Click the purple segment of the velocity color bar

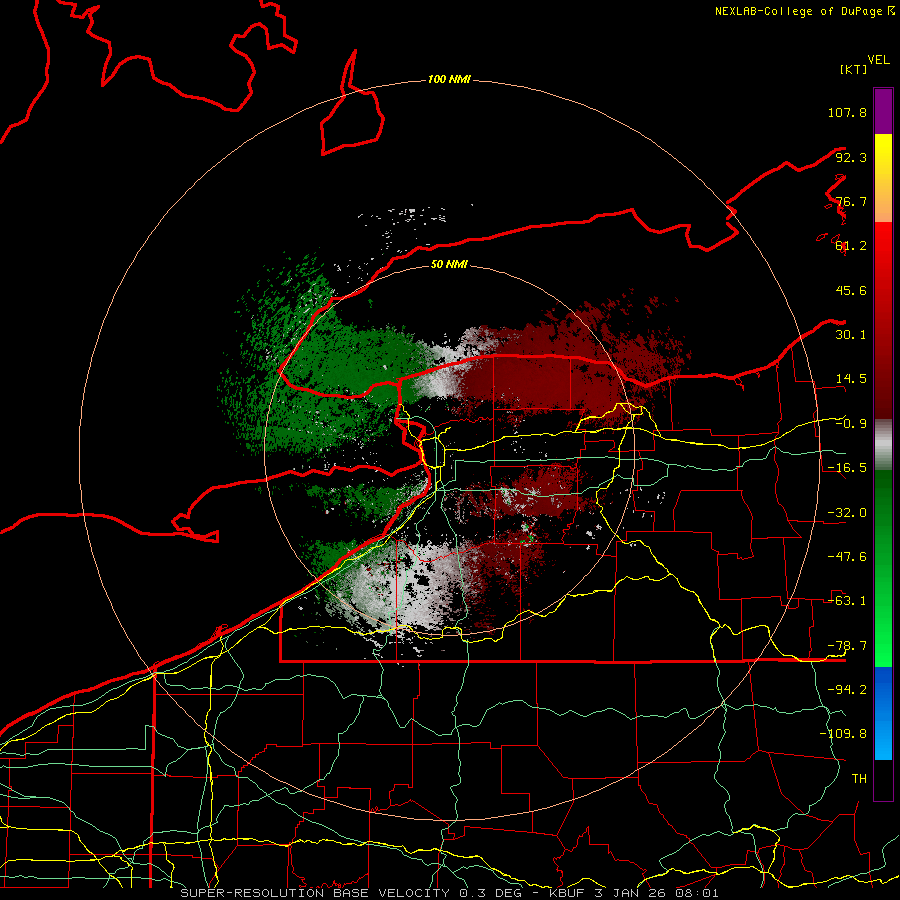click(883, 111)
